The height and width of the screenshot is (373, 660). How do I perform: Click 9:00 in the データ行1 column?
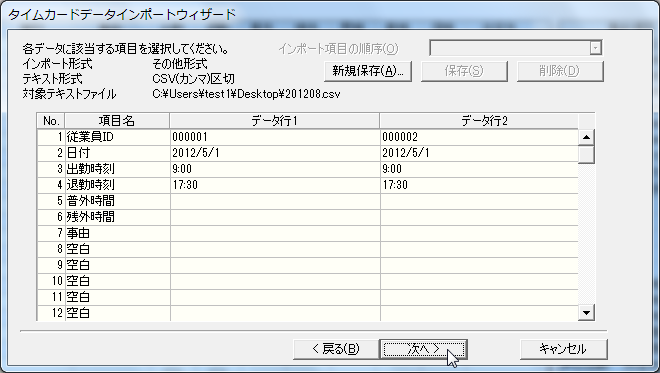click(182, 169)
